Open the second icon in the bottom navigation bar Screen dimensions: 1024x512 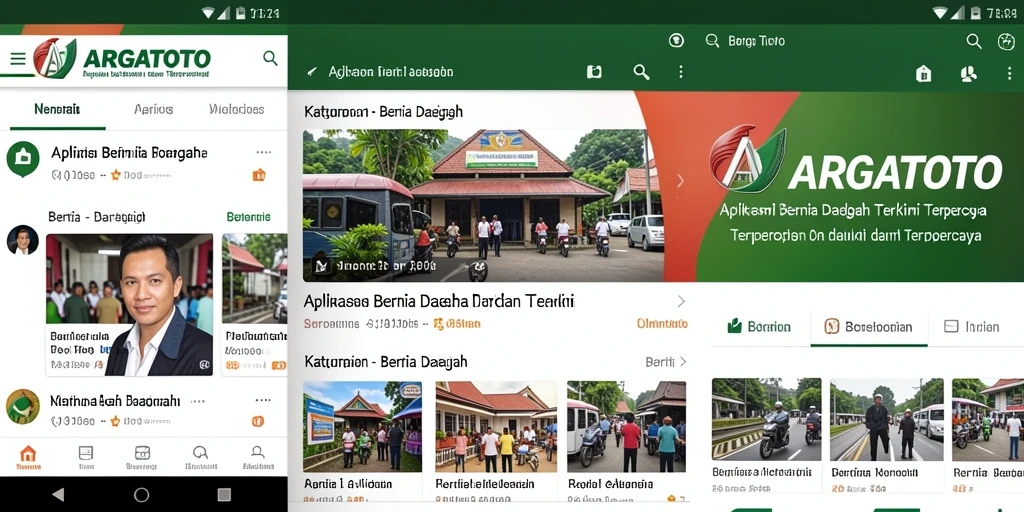(86, 456)
